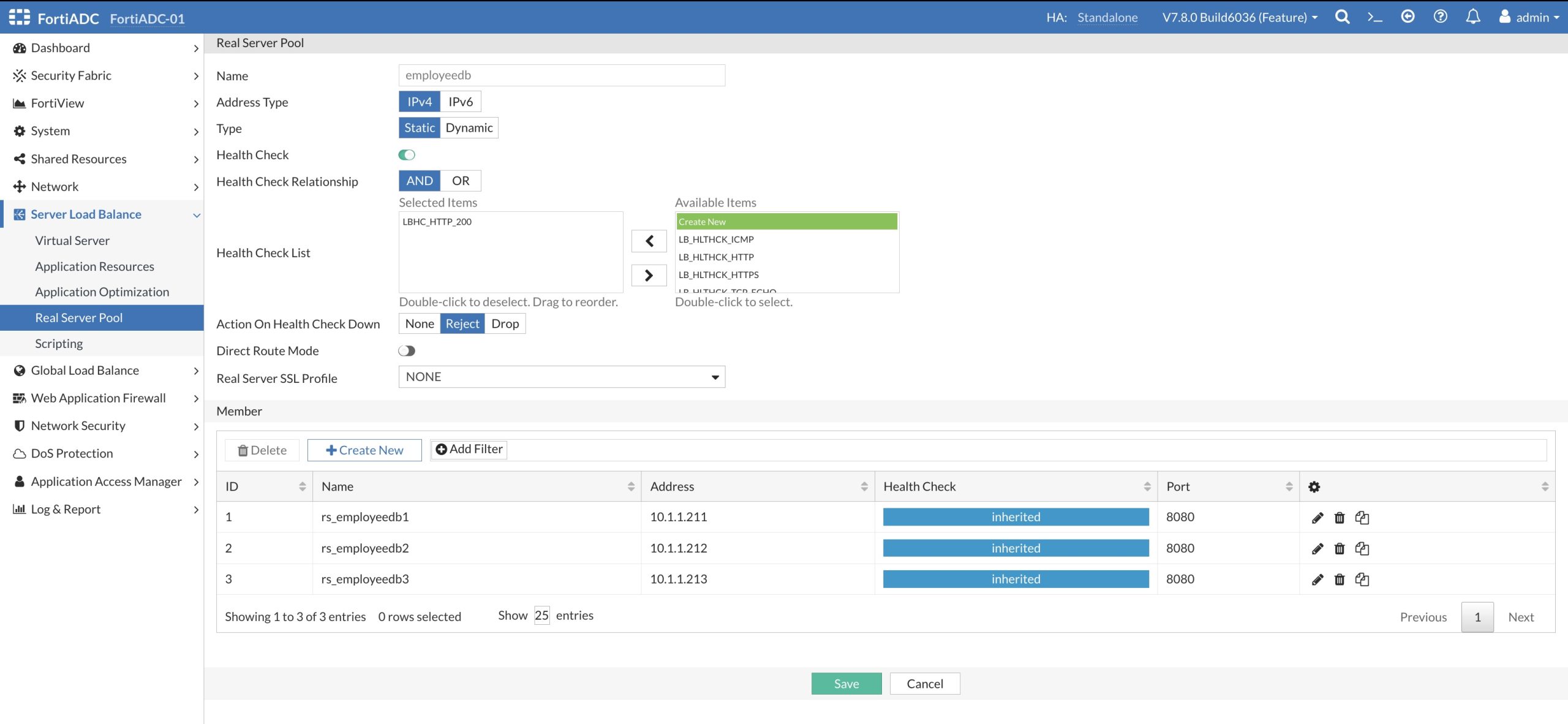Open the Real Server SSL Profile dropdown

tap(562, 377)
